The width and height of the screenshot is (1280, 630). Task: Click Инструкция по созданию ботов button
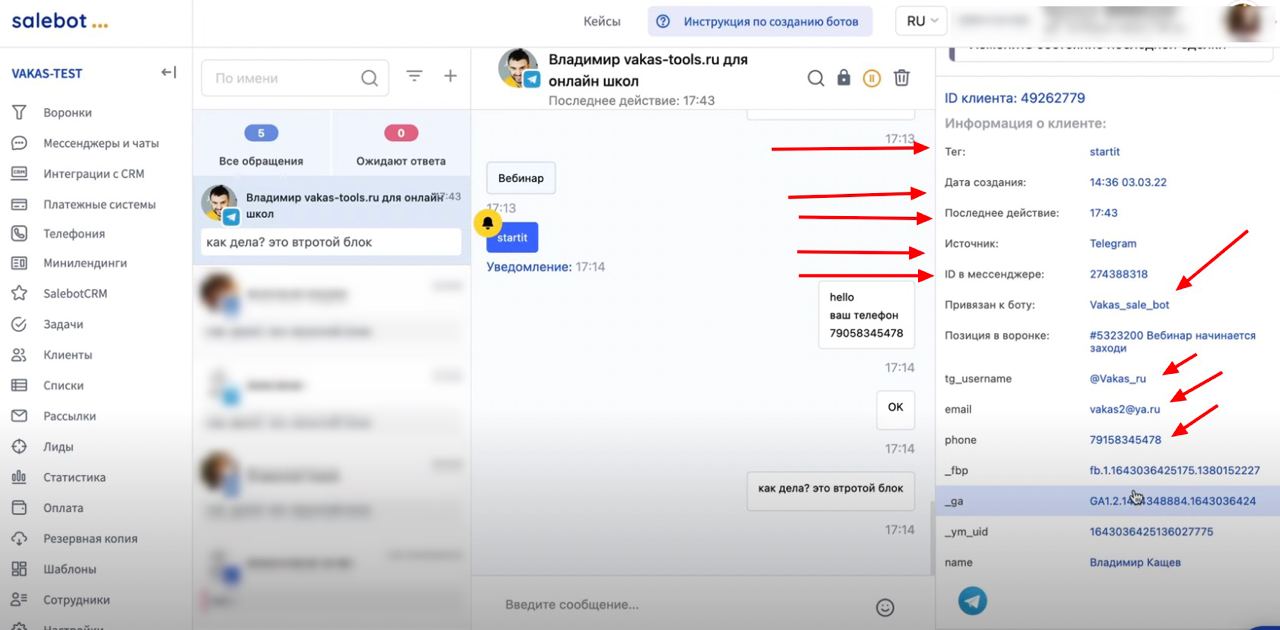759,21
